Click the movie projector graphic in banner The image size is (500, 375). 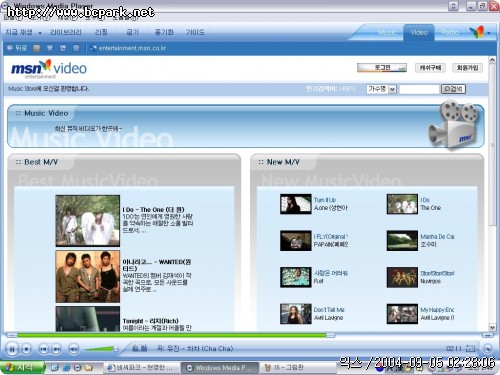tap(454, 125)
